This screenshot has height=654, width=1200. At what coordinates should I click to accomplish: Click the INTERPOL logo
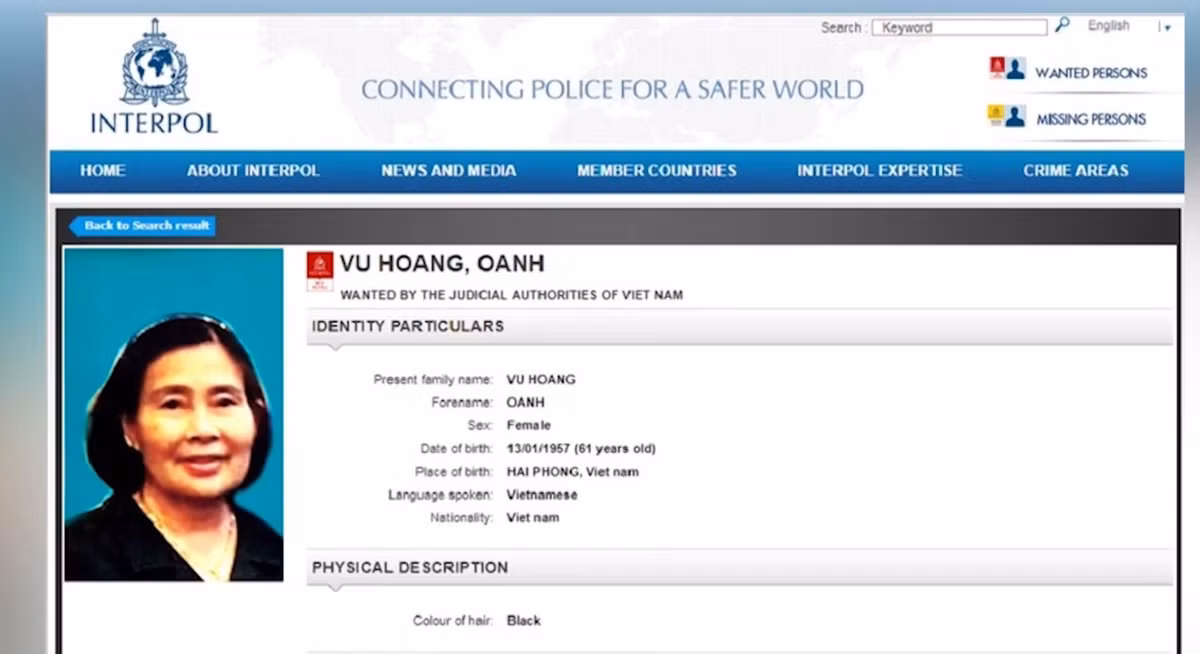(154, 78)
